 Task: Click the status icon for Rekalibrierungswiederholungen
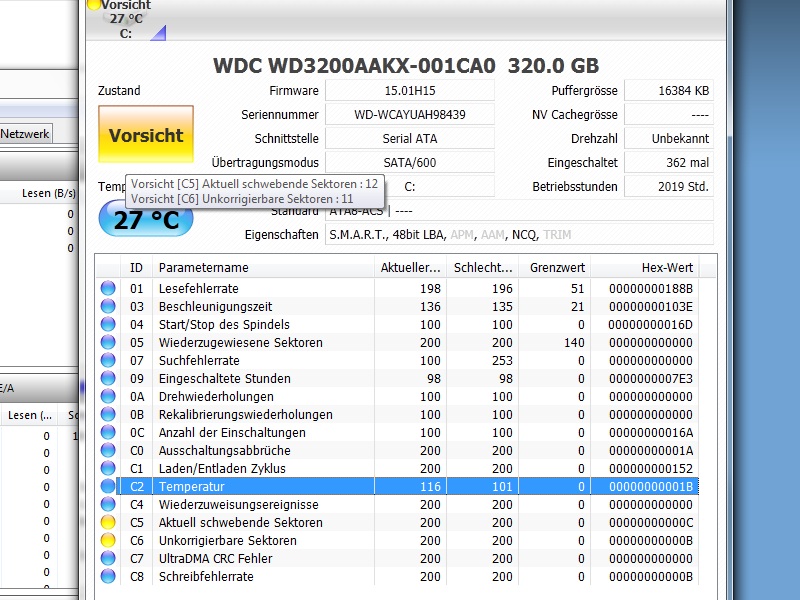tap(108, 414)
